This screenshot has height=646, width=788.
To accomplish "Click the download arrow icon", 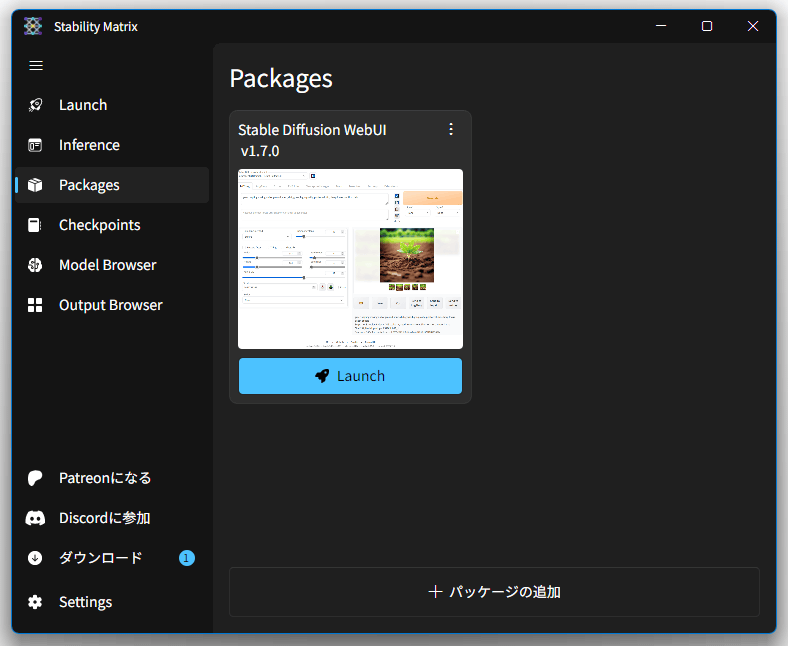I will pyautogui.click(x=35, y=558).
